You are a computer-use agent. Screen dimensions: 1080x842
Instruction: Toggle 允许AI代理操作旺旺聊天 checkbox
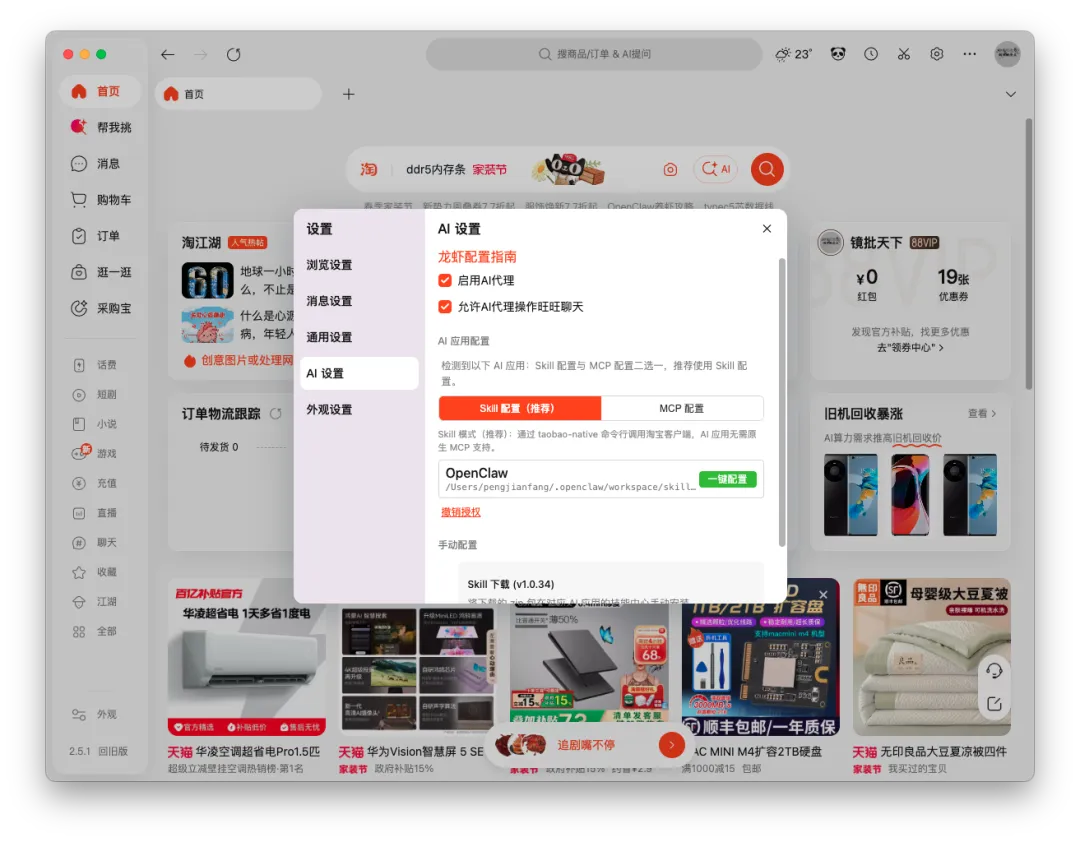tap(445, 307)
